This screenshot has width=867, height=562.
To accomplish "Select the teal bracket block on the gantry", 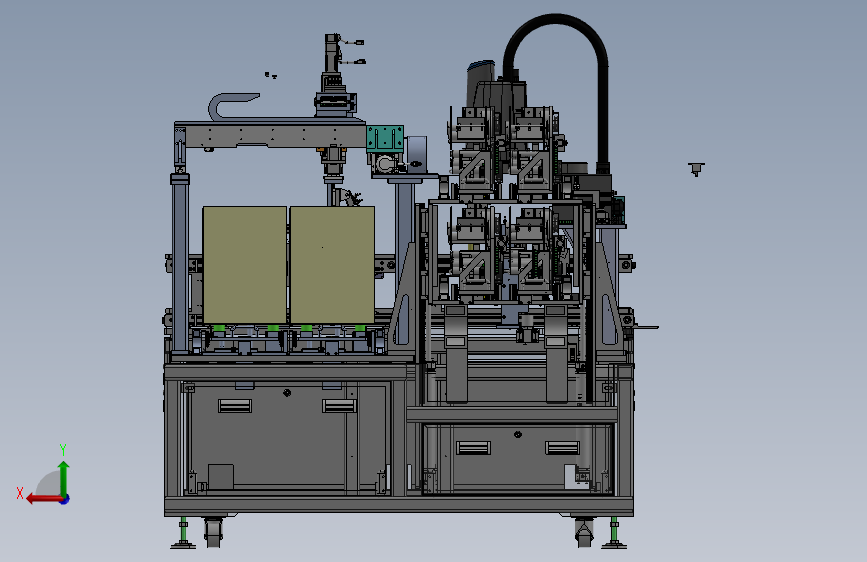I will click(385, 138).
